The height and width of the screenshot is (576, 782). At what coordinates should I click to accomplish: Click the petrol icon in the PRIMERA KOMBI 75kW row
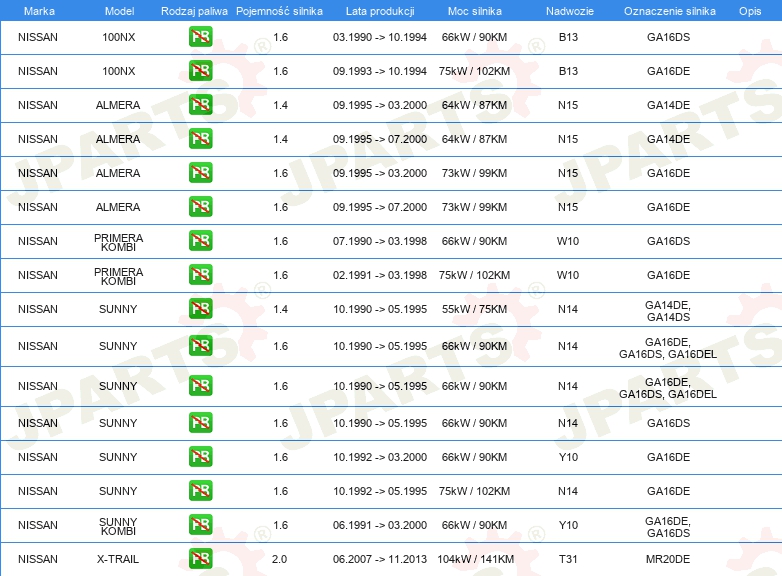click(200, 274)
